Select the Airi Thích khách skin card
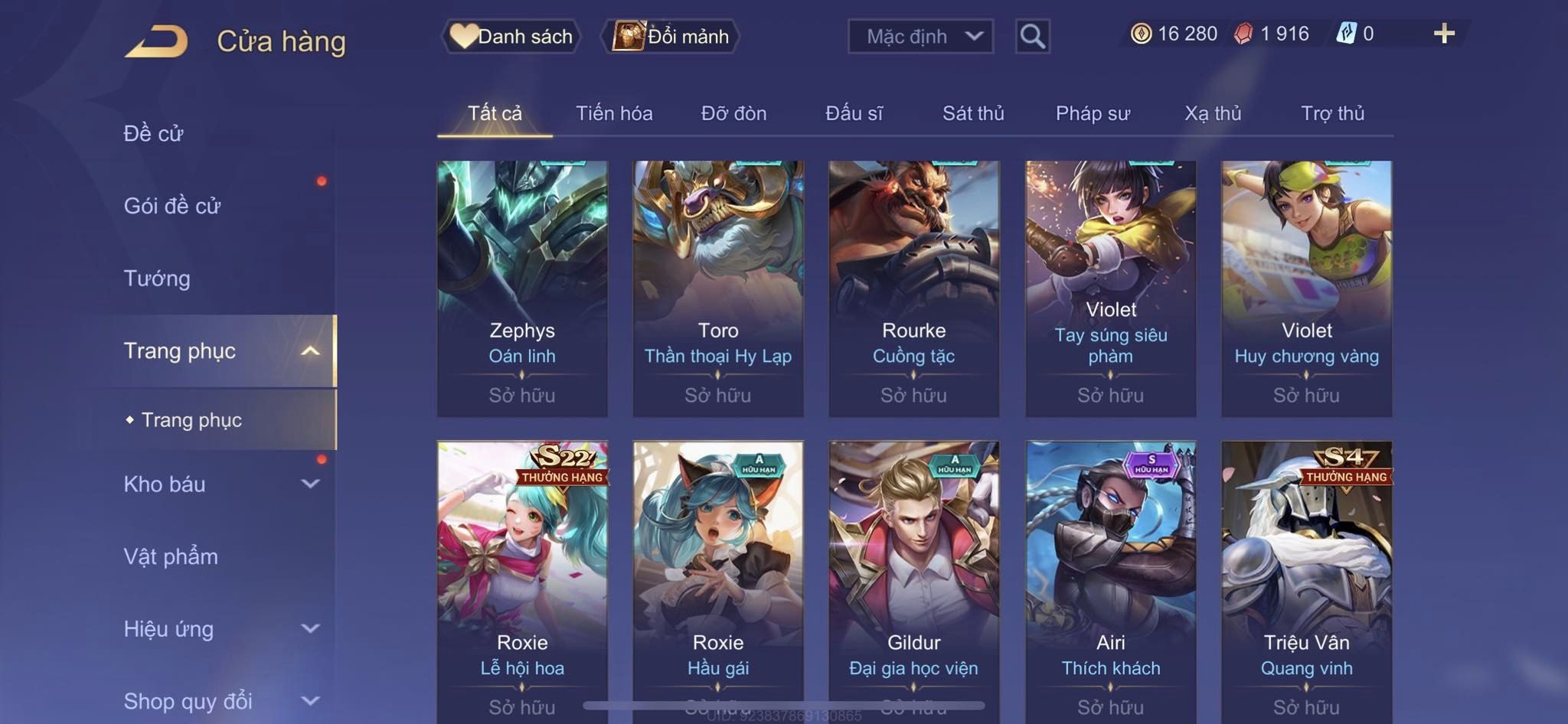1568x724 pixels. (x=1110, y=582)
